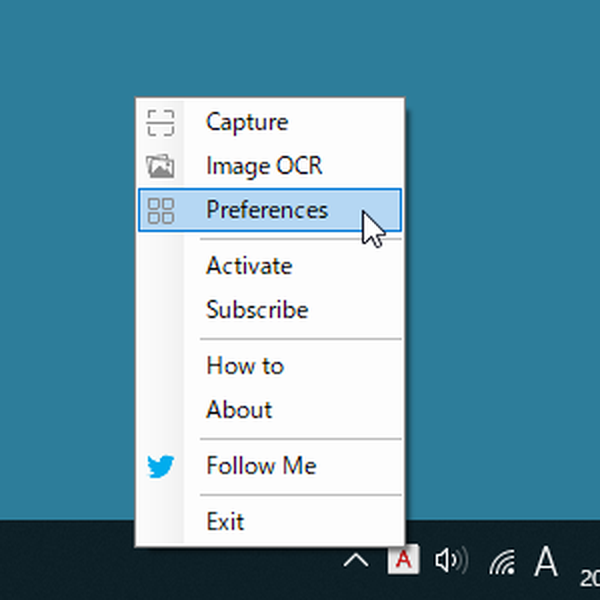Click the dashed capture-frame icon
Screen dimensions: 600x600
click(161, 123)
